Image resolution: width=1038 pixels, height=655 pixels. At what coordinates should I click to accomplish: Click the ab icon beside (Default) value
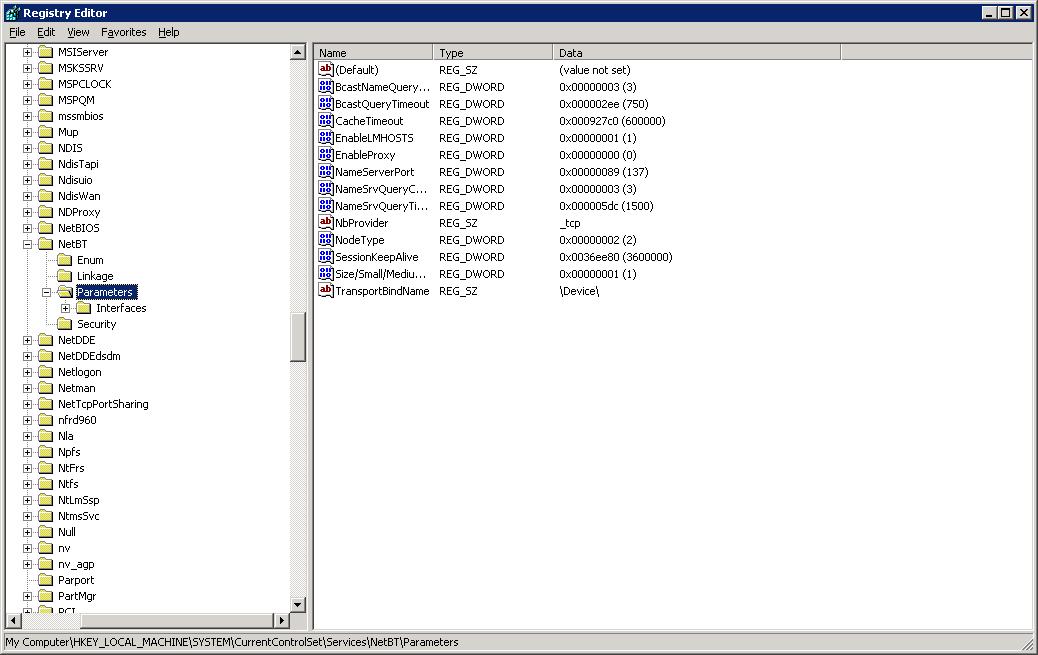pos(326,69)
